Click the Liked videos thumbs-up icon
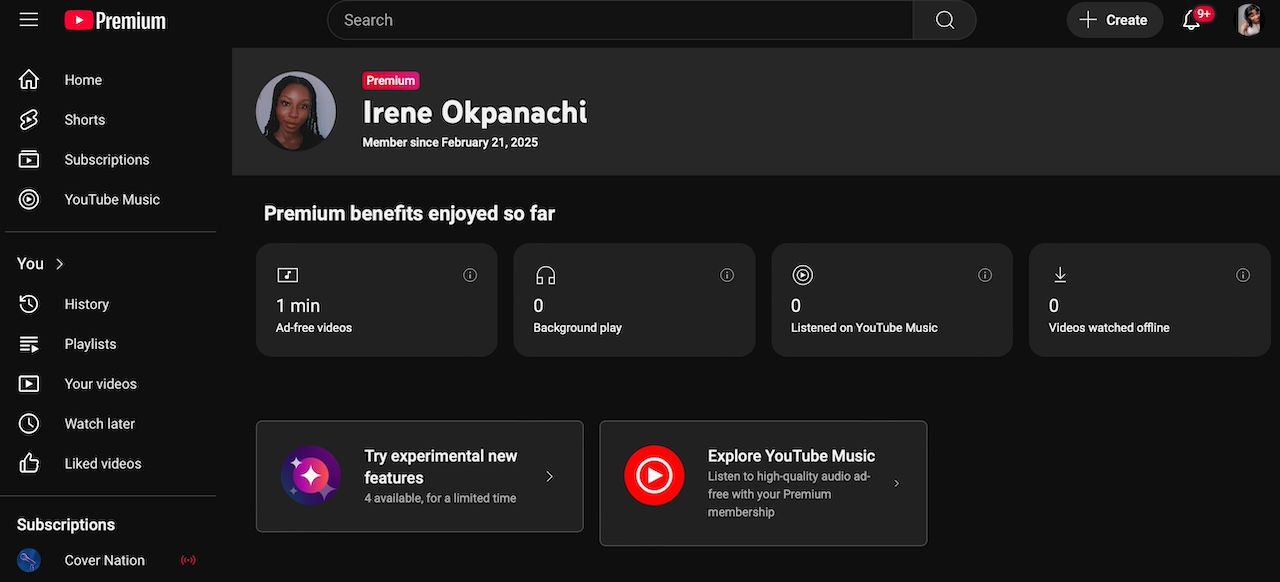 [29, 464]
